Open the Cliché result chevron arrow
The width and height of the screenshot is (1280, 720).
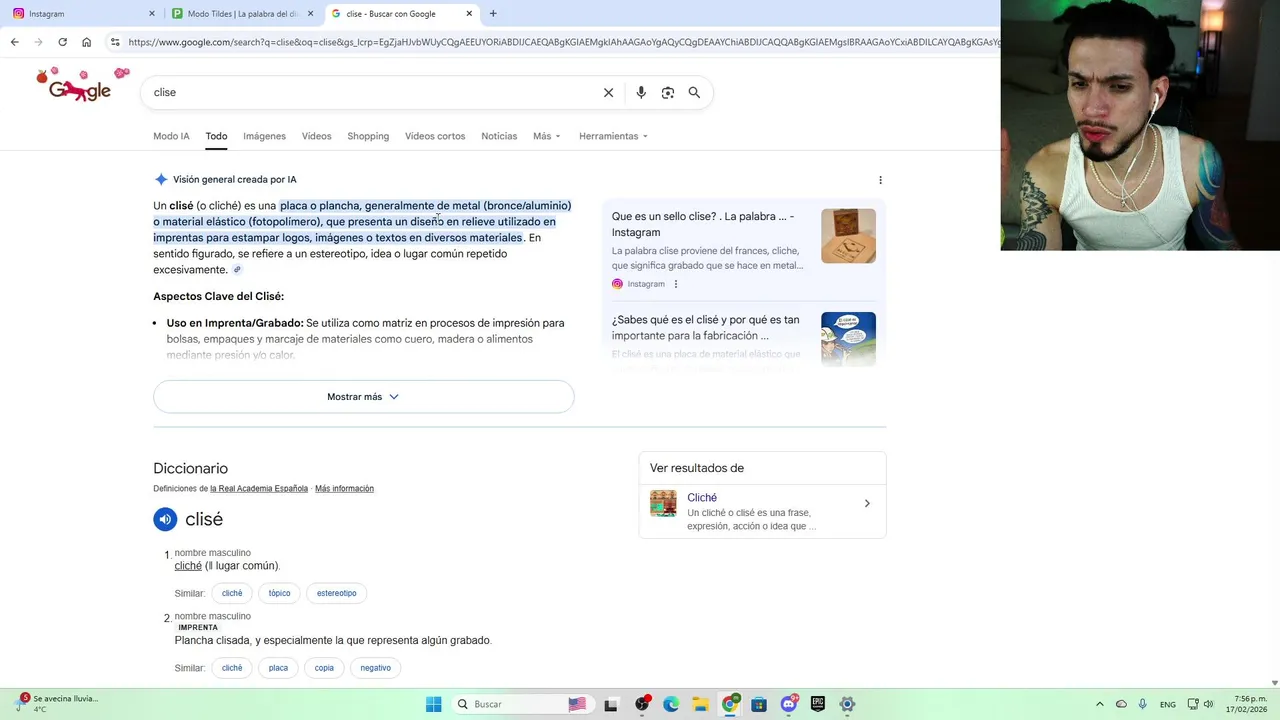[867, 503]
